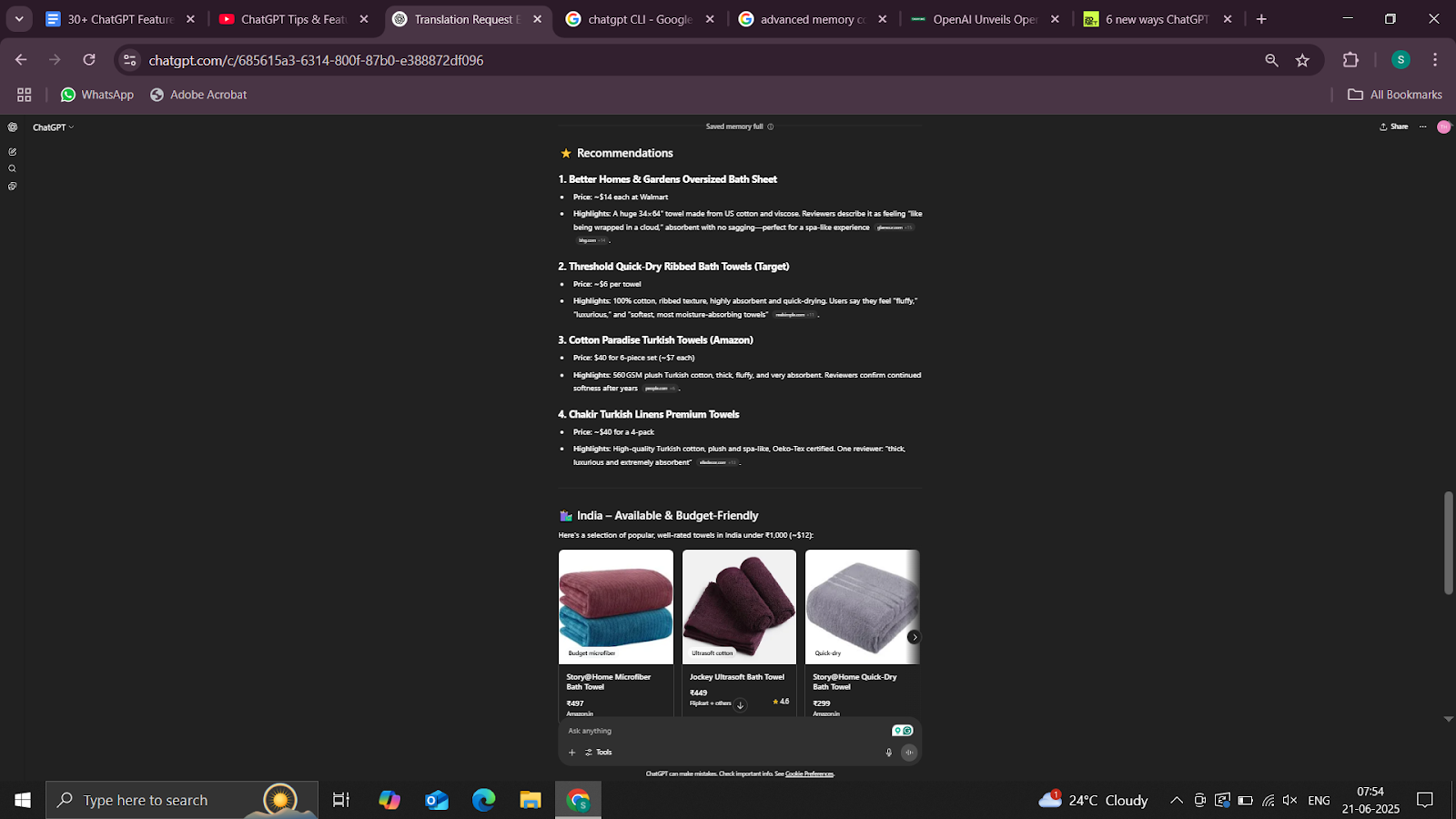Show next product with carousel arrow
This screenshot has width=1456, height=819.
pyautogui.click(x=914, y=637)
